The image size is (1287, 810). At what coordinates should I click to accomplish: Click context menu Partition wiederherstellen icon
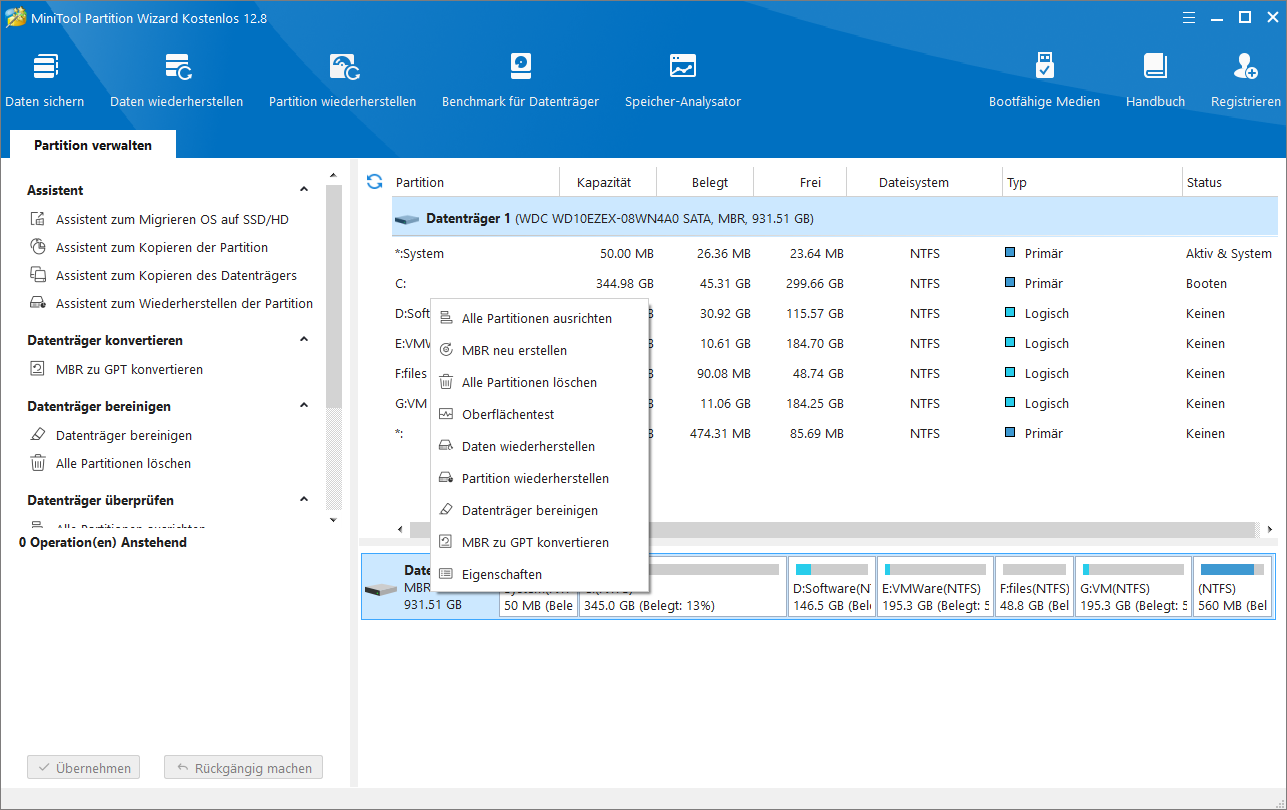coord(446,478)
